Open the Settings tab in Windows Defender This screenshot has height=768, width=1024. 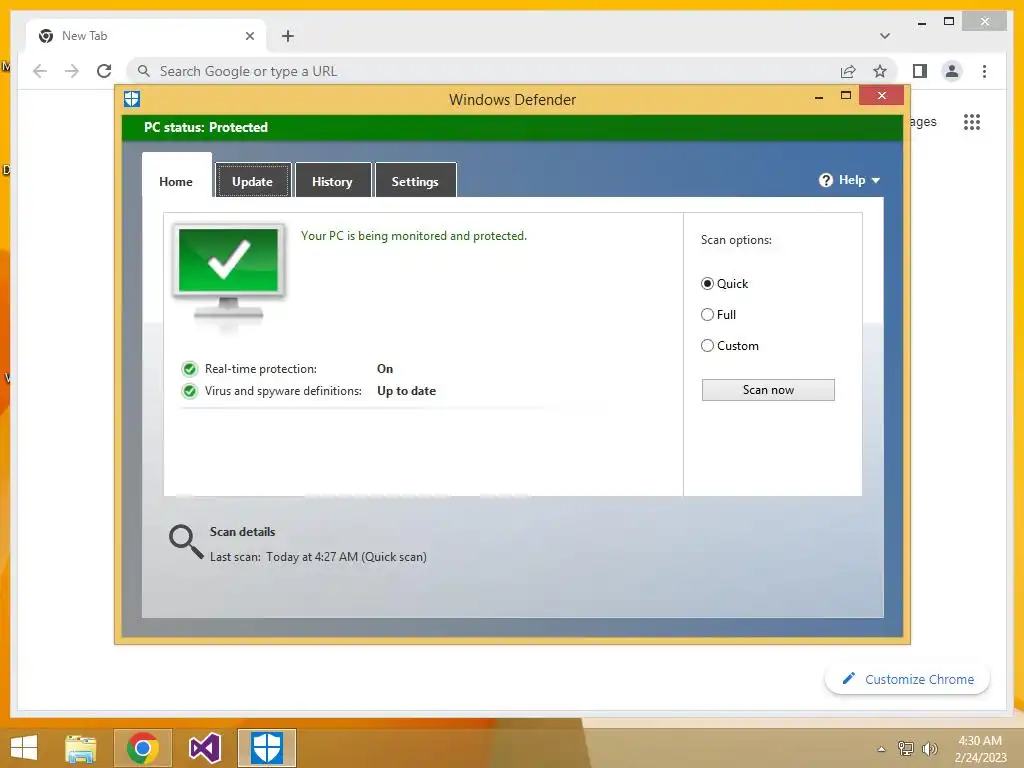coord(415,181)
